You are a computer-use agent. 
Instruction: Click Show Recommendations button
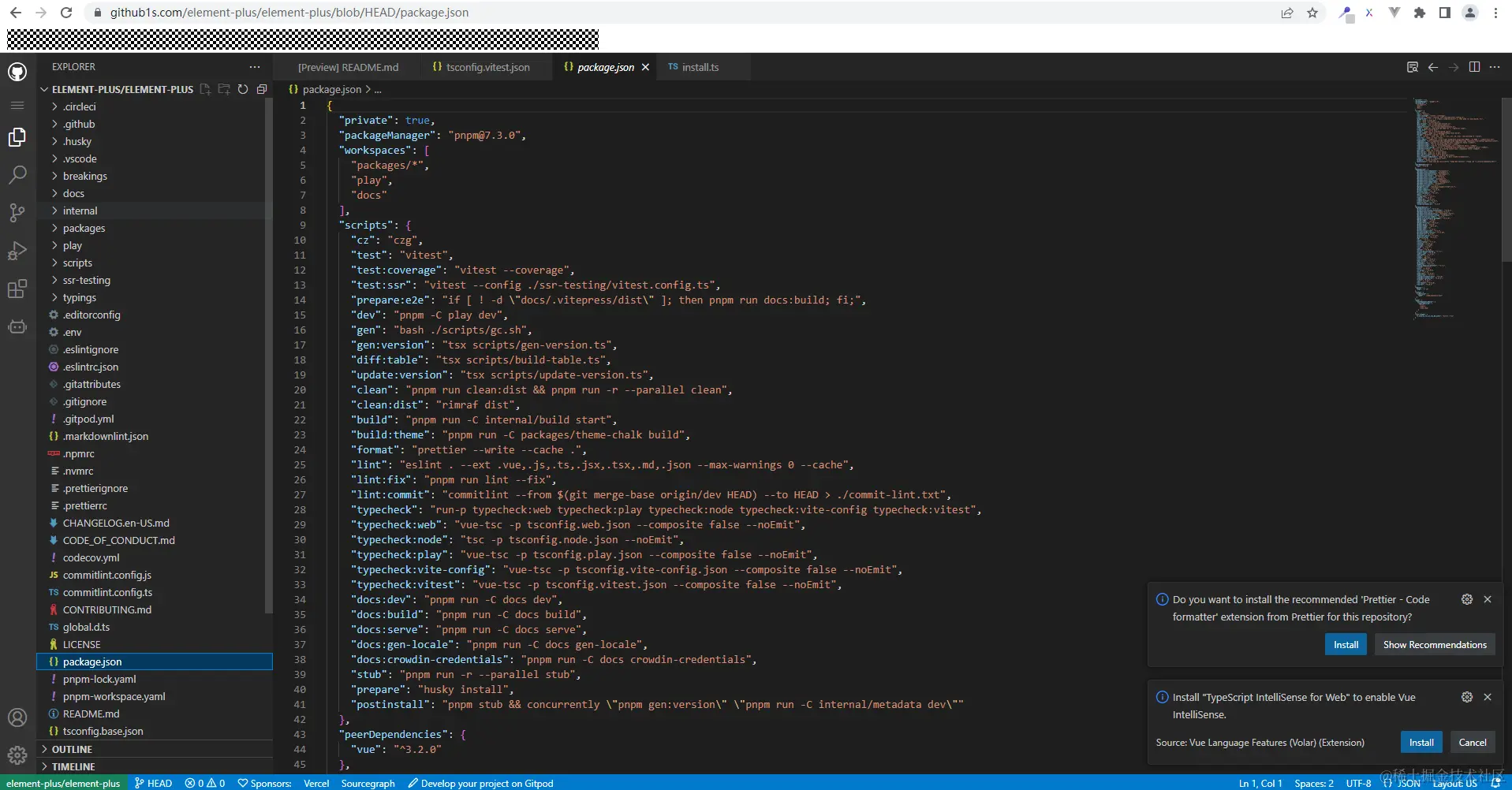coord(1435,645)
